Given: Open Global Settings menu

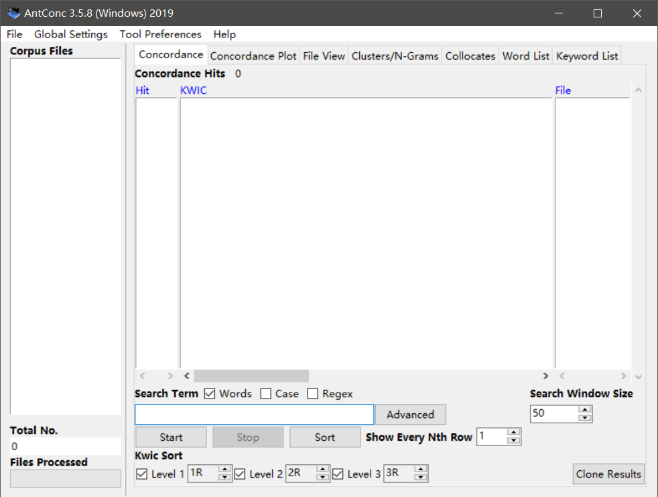Looking at the screenshot, I should [x=70, y=34].
